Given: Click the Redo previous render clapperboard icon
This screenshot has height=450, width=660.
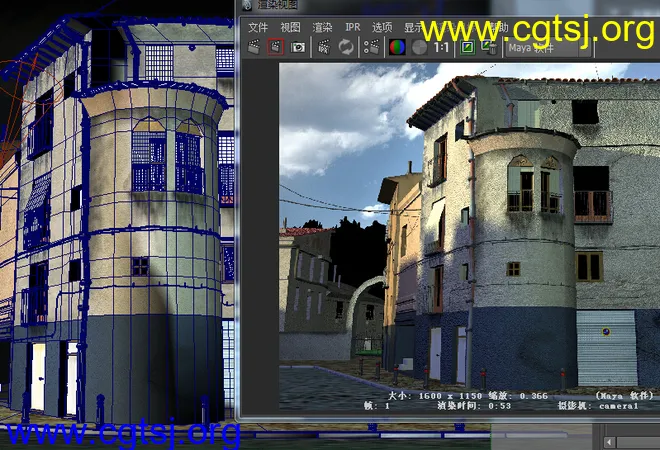Looking at the screenshot, I should pos(254,47).
